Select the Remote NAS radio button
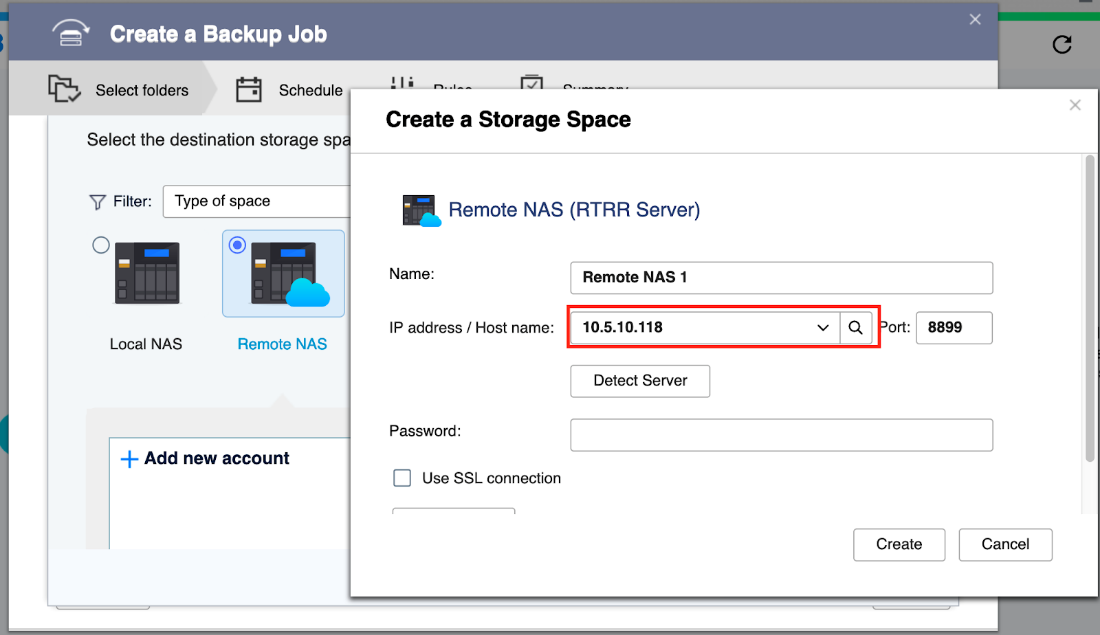The width and height of the screenshot is (1100, 635). 237,245
